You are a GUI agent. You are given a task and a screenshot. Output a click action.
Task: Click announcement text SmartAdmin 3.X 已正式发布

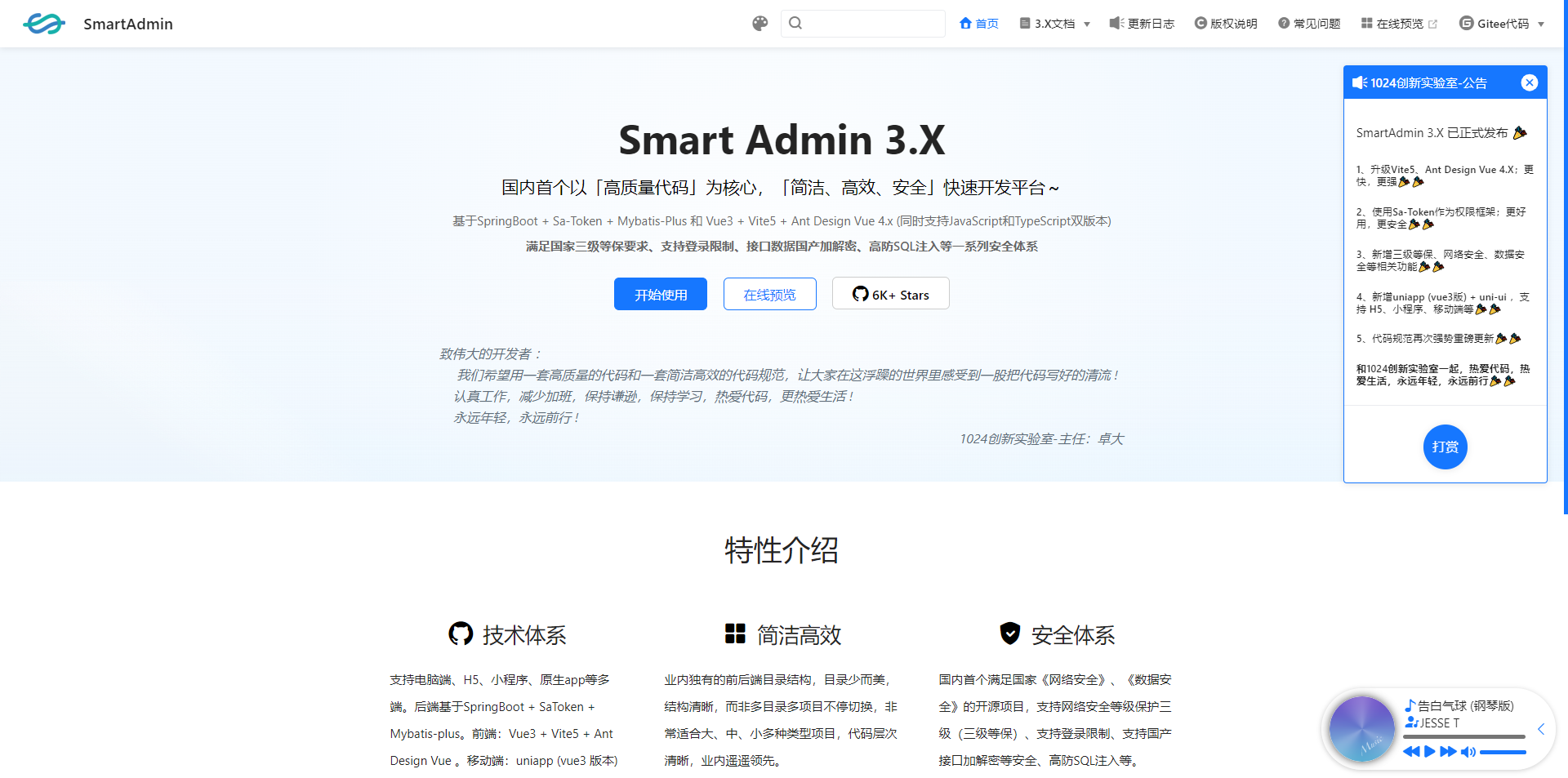(1432, 133)
